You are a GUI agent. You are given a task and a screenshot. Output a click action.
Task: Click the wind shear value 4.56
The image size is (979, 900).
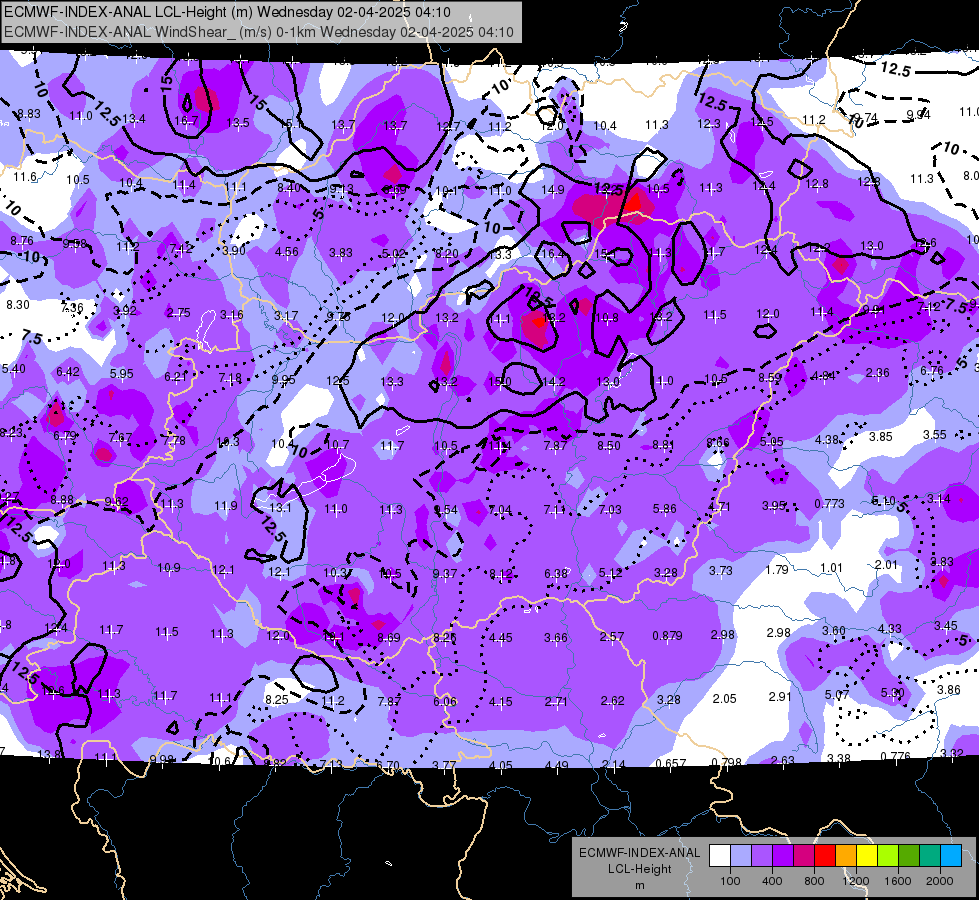coord(287,252)
